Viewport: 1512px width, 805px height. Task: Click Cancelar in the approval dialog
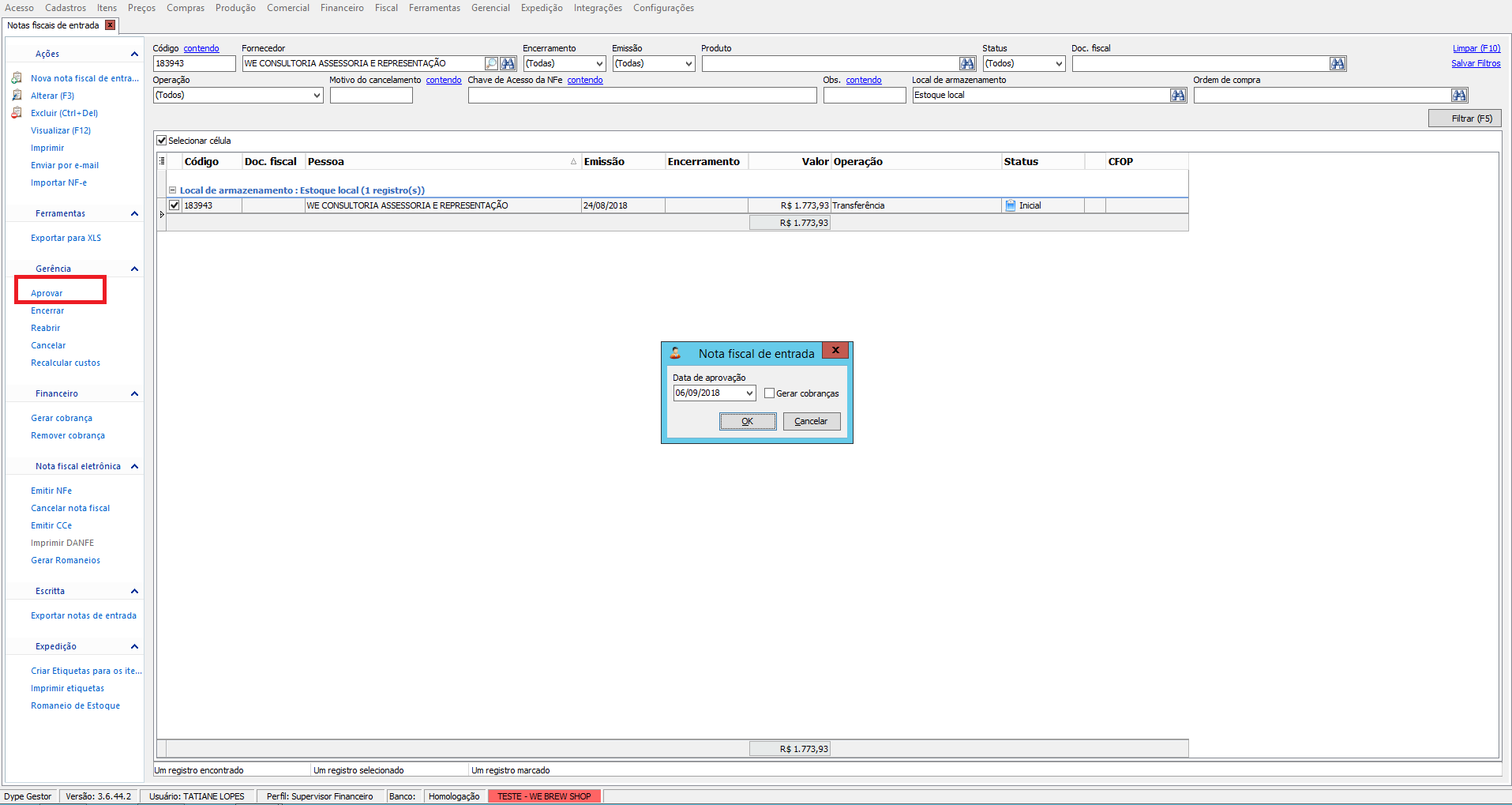(811, 421)
